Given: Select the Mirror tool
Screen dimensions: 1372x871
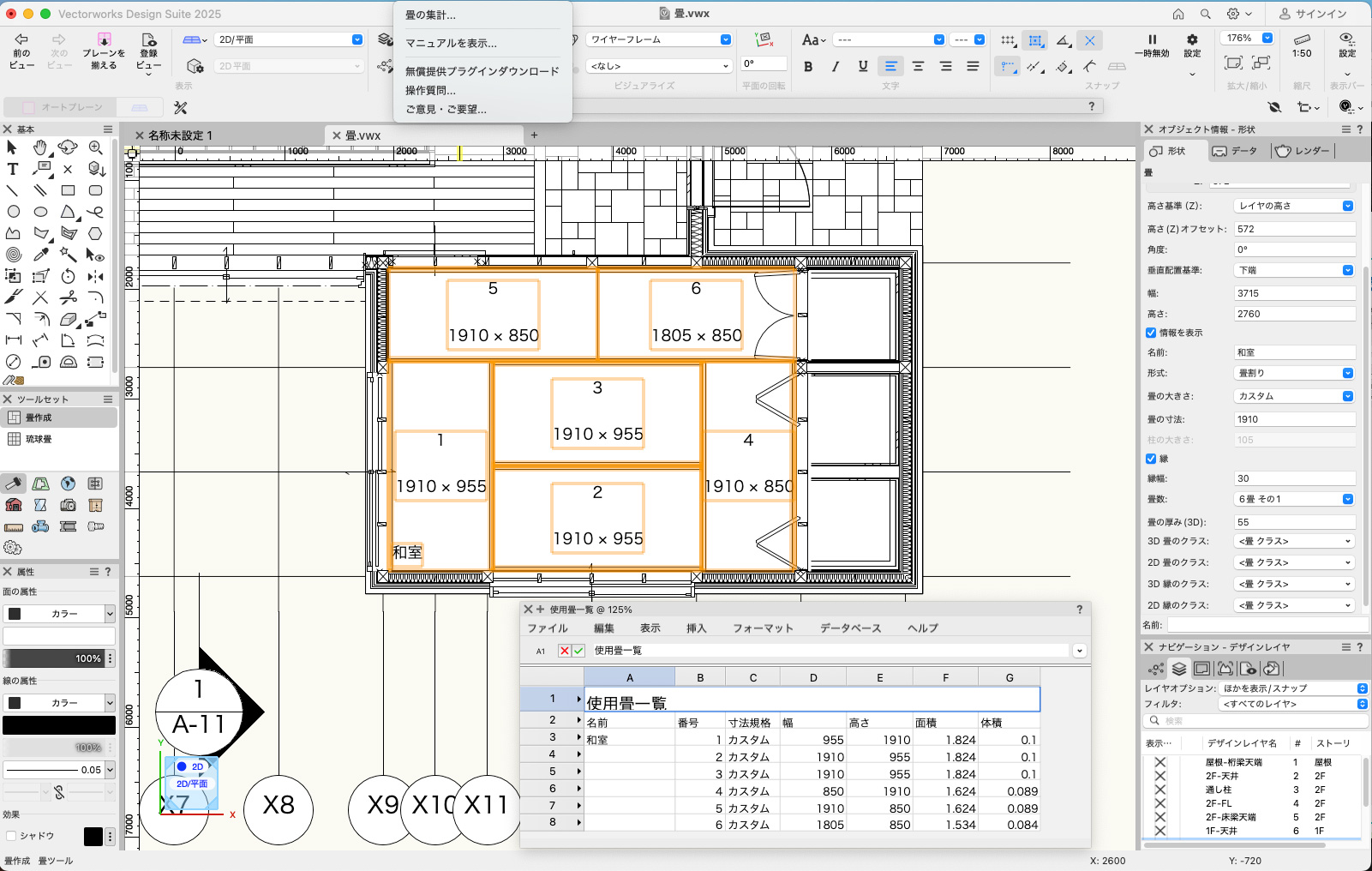Looking at the screenshot, I should (x=95, y=276).
